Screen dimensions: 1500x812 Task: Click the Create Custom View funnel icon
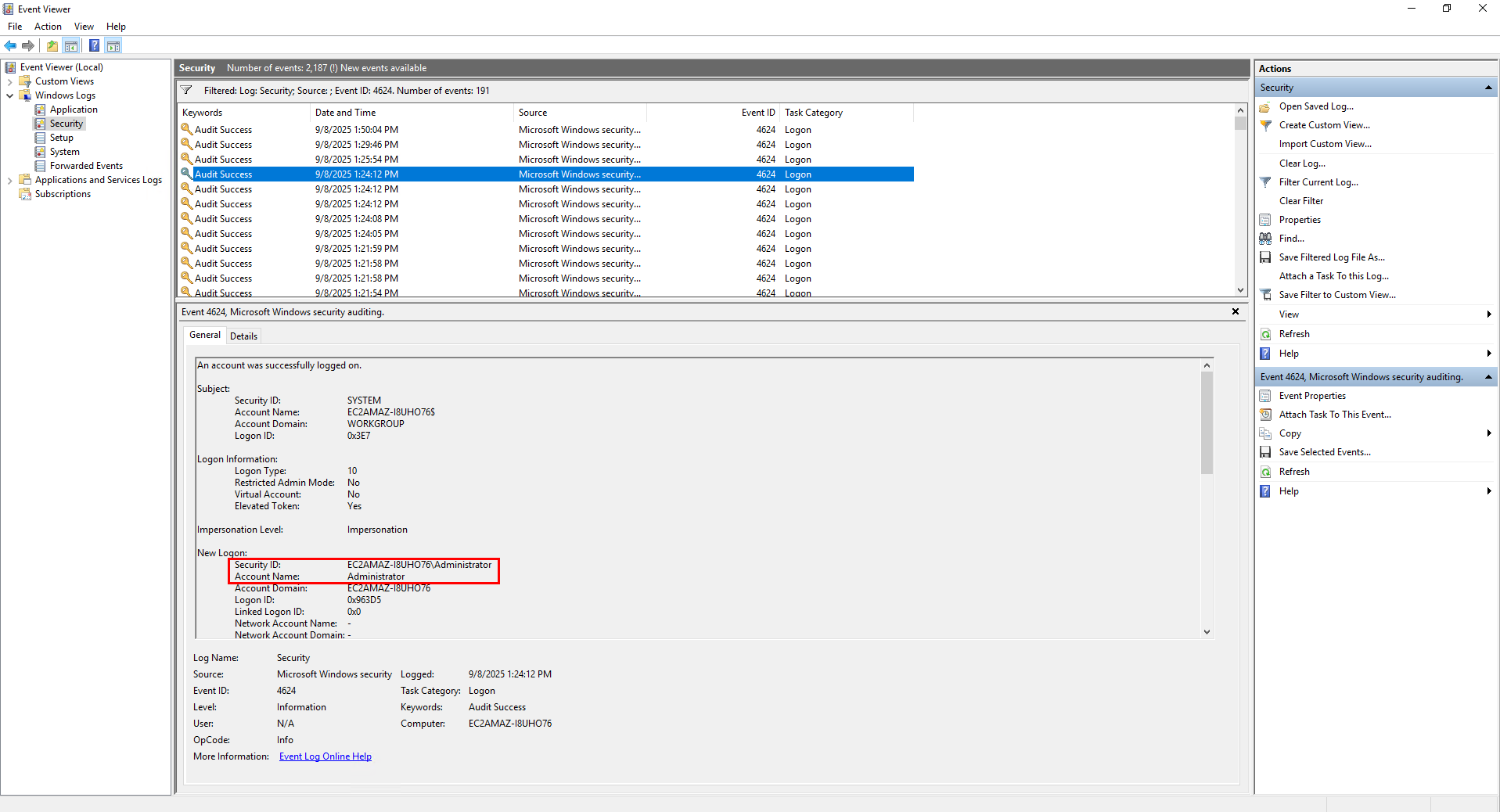(x=1265, y=125)
